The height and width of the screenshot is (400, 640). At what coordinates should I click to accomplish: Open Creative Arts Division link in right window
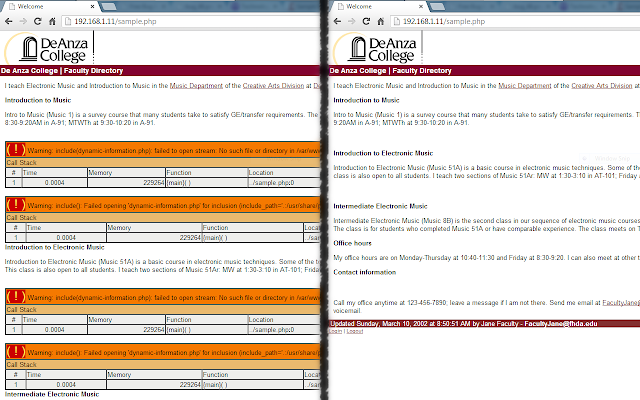602,86
